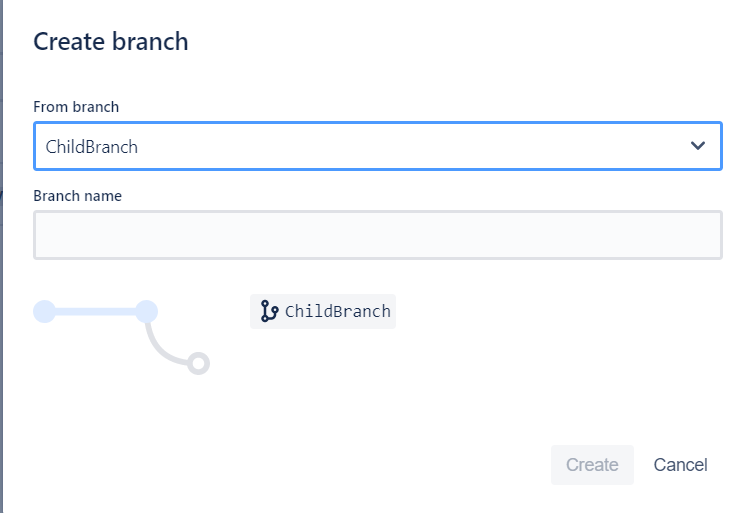Screen dimensions: 751x513
Task: Click the blue focus border of From branch field
Action: pyautogui.click(x=378, y=123)
